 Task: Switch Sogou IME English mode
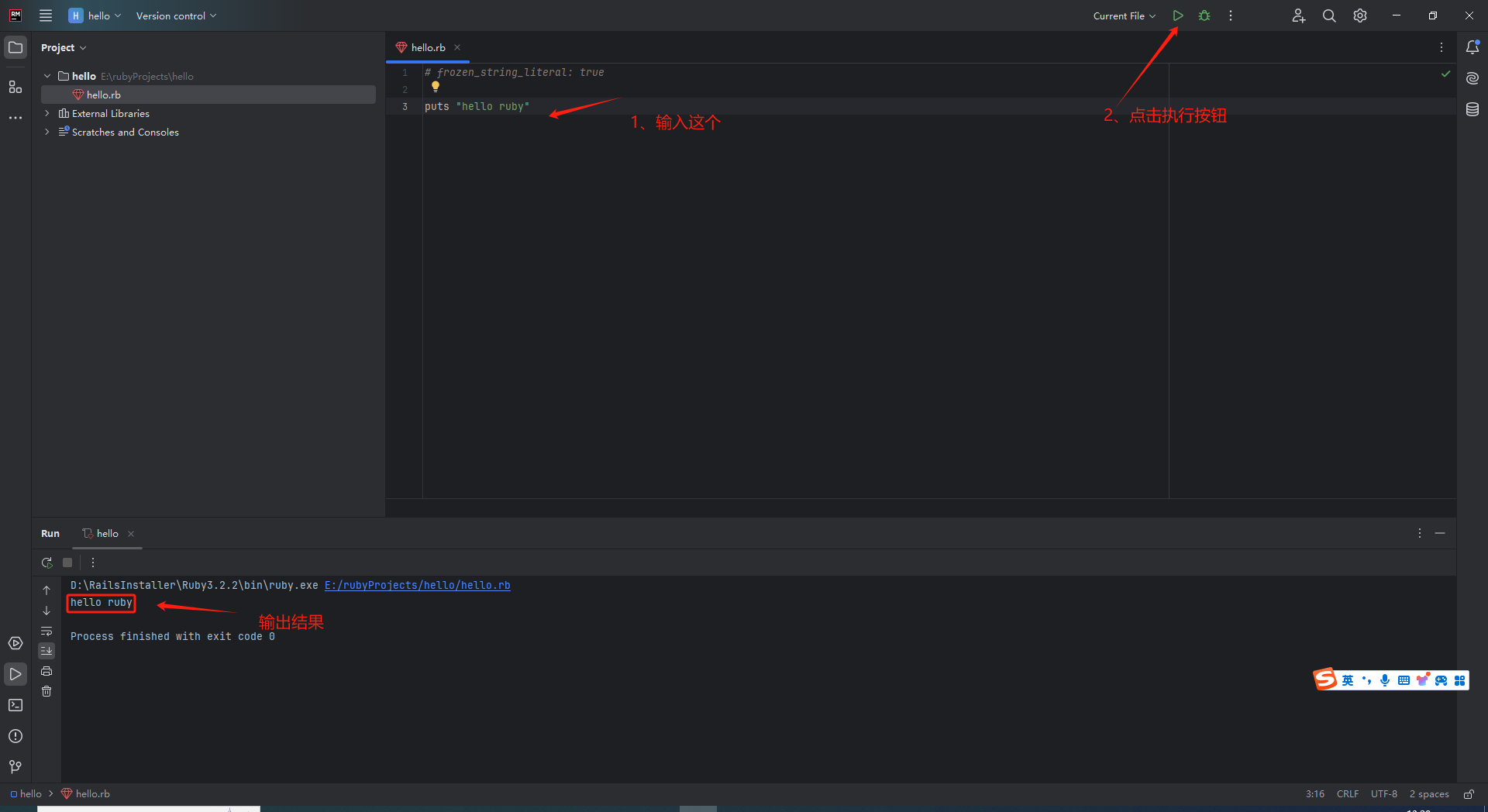(x=1348, y=680)
